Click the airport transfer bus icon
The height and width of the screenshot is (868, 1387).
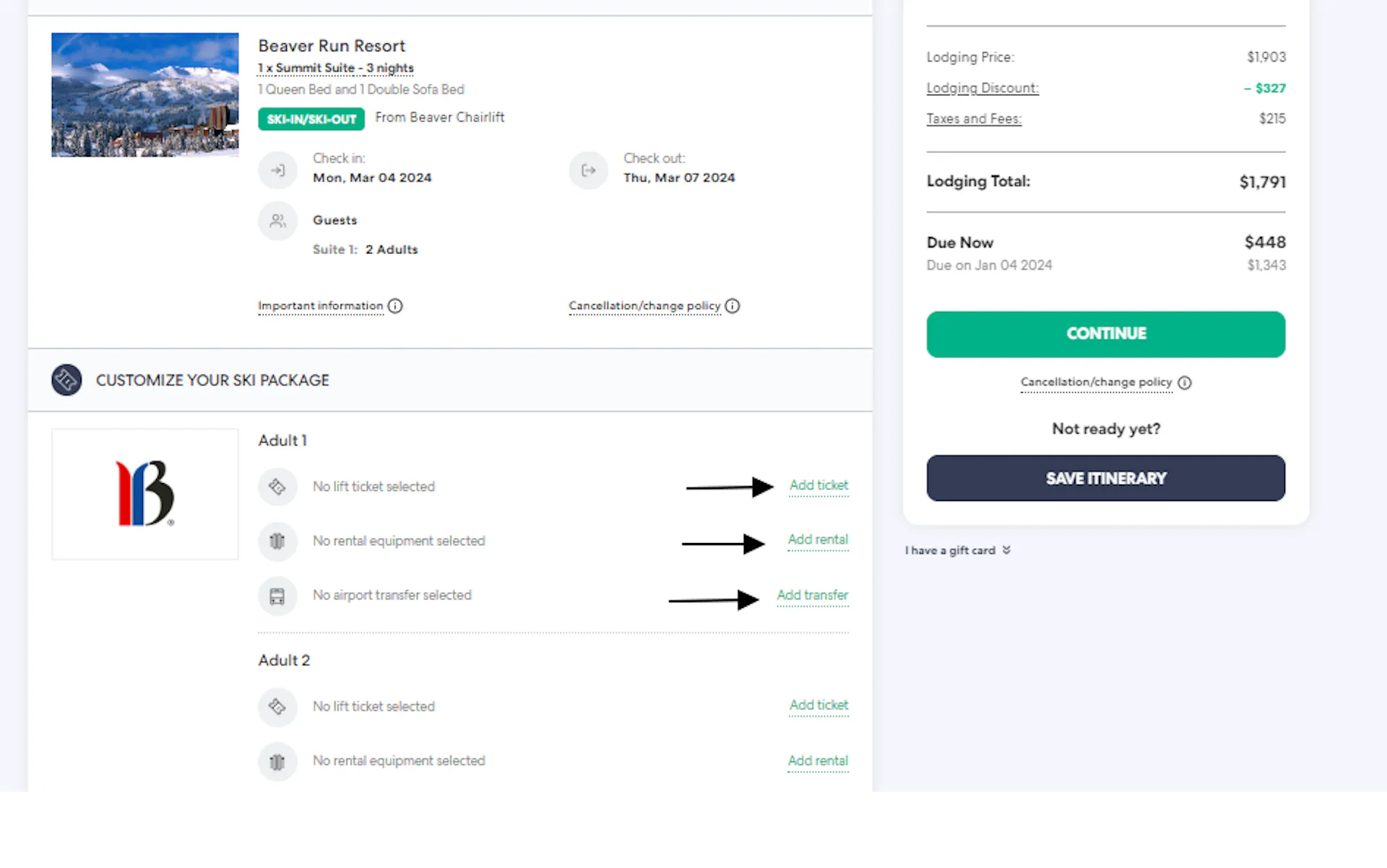tap(277, 596)
